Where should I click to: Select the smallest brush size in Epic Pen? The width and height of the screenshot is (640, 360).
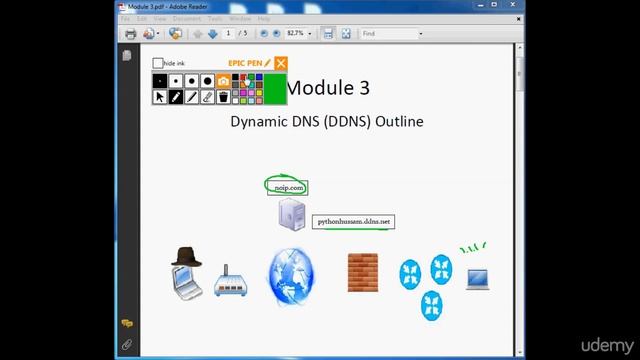160,81
